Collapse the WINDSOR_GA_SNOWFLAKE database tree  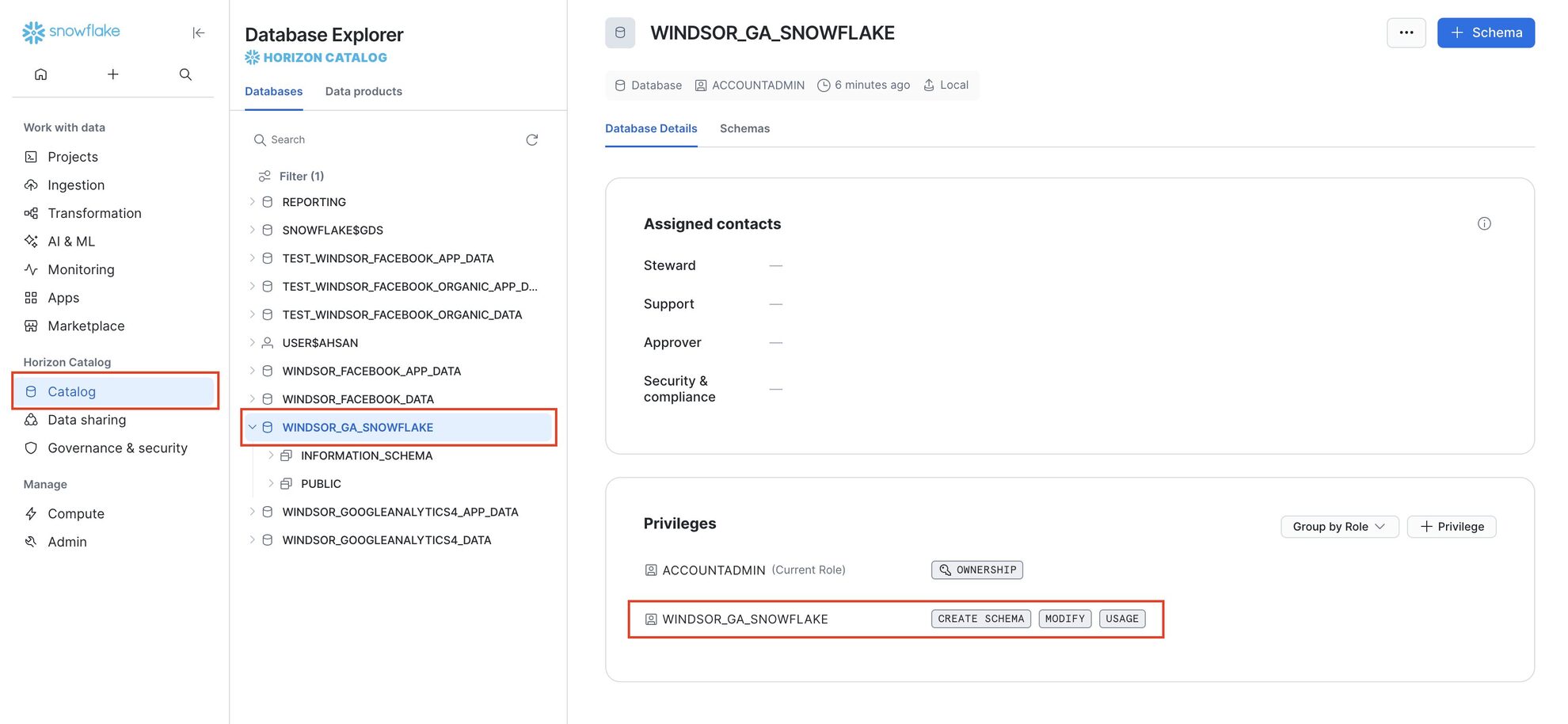tap(253, 427)
